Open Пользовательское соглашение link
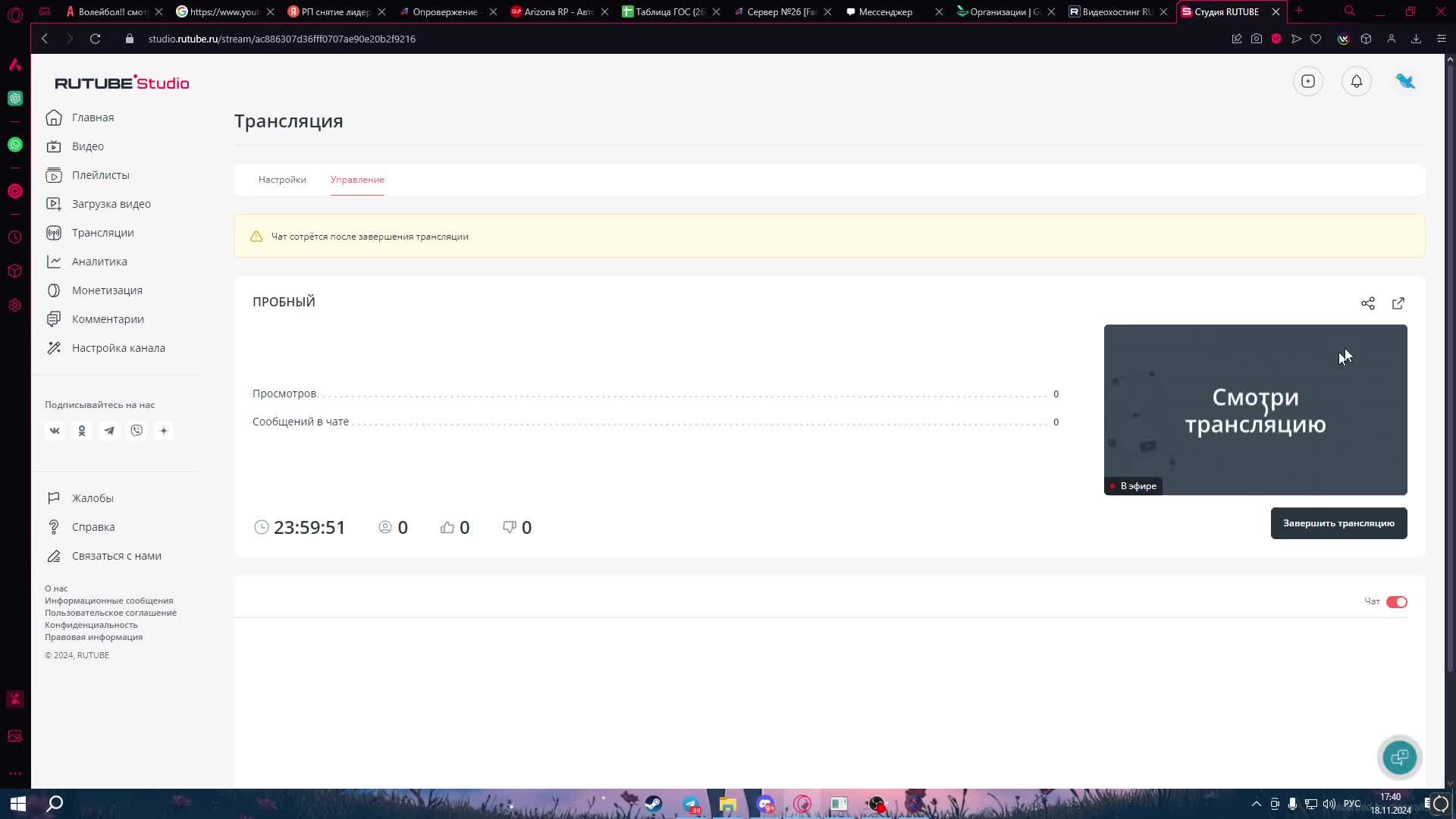This screenshot has width=1456, height=819. tap(111, 613)
